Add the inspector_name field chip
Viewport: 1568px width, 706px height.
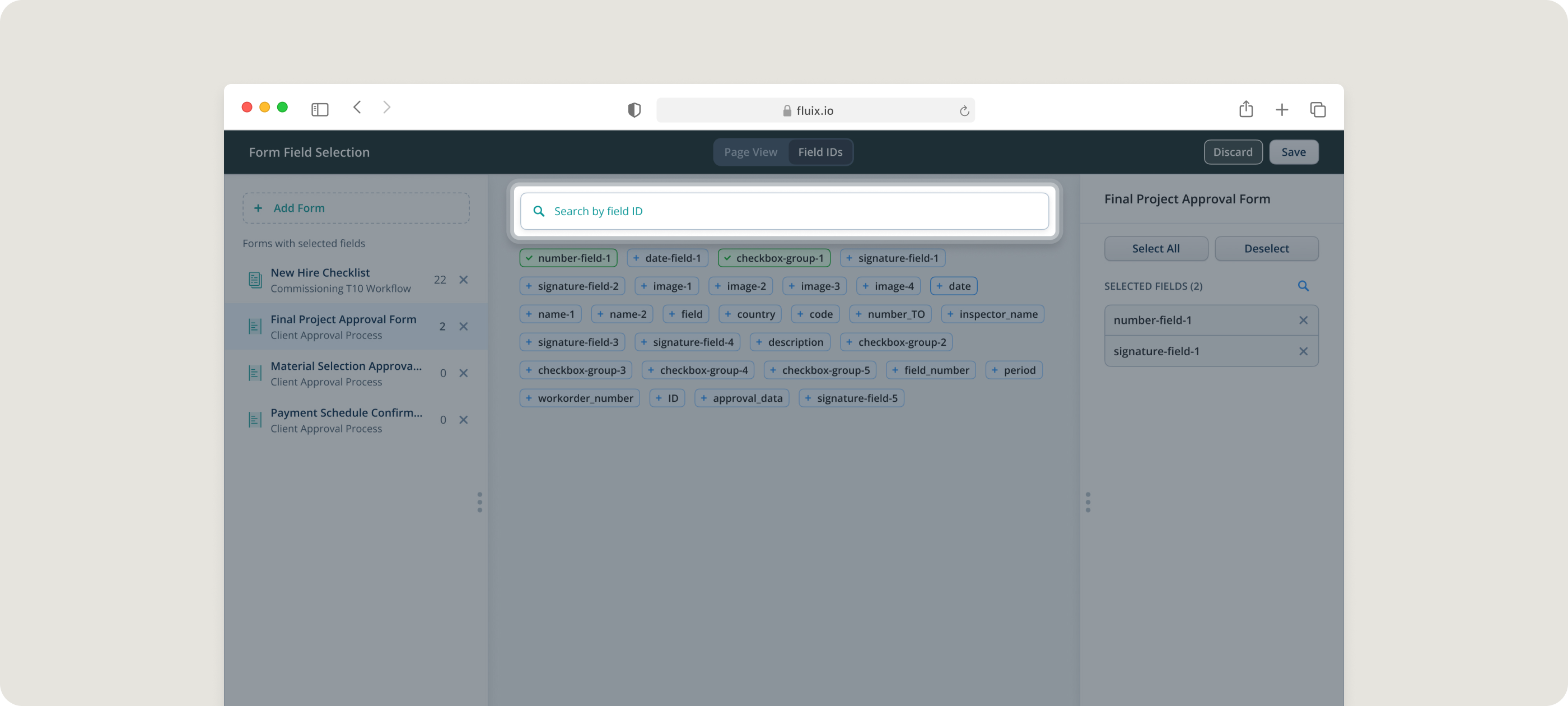tap(992, 314)
